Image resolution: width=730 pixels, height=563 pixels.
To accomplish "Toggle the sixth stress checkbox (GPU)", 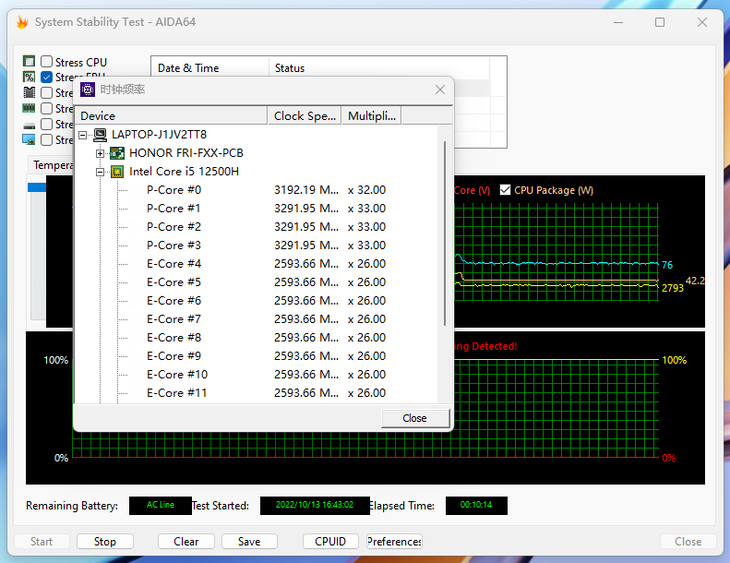I will pos(47,140).
